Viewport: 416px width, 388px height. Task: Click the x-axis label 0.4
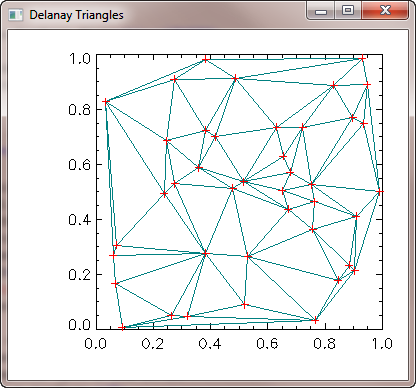coord(210,344)
